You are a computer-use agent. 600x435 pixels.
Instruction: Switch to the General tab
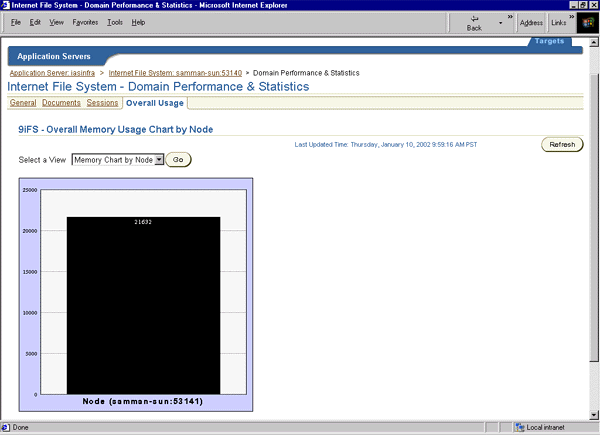click(x=23, y=103)
